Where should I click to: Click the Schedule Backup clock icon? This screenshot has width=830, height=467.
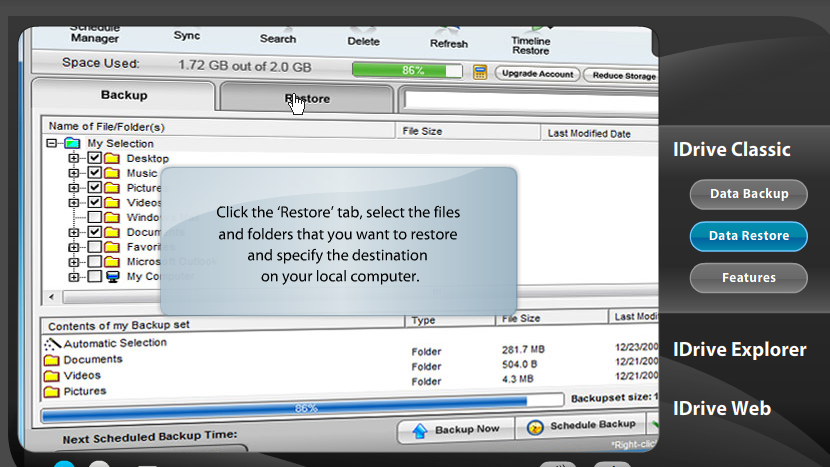pos(535,427)
